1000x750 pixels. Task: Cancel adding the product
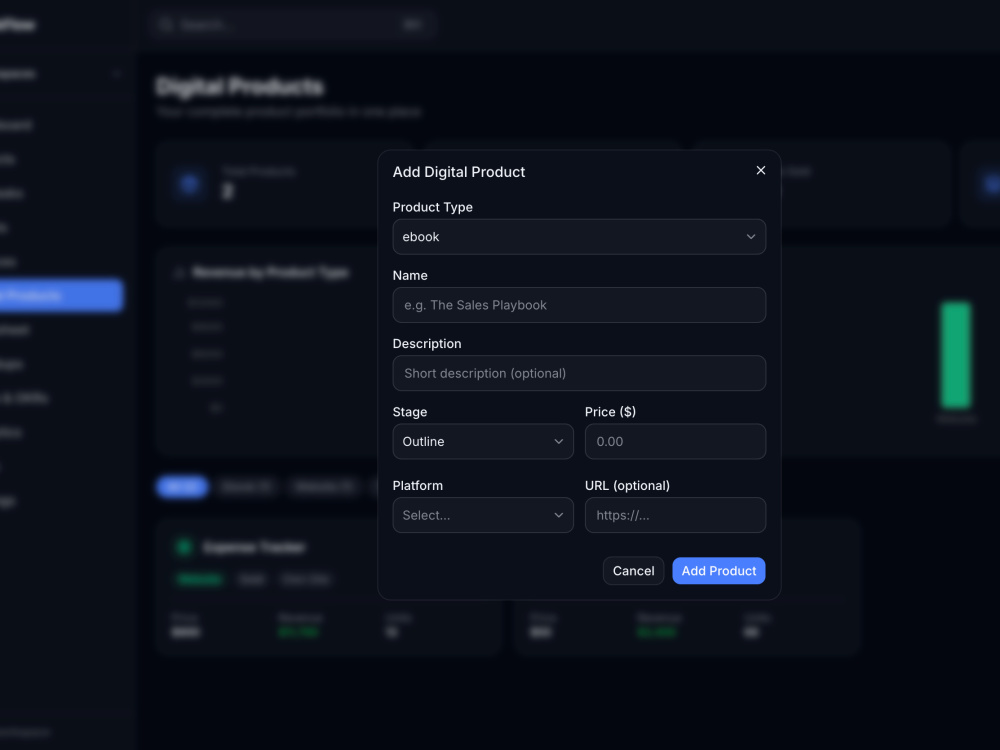click(633, 571)
